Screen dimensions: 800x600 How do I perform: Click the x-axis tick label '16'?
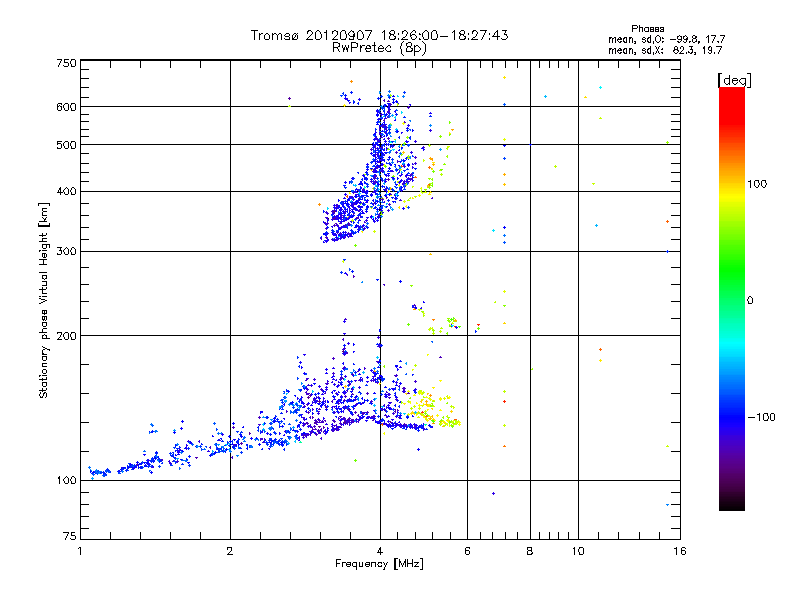(x=680, y=551)
